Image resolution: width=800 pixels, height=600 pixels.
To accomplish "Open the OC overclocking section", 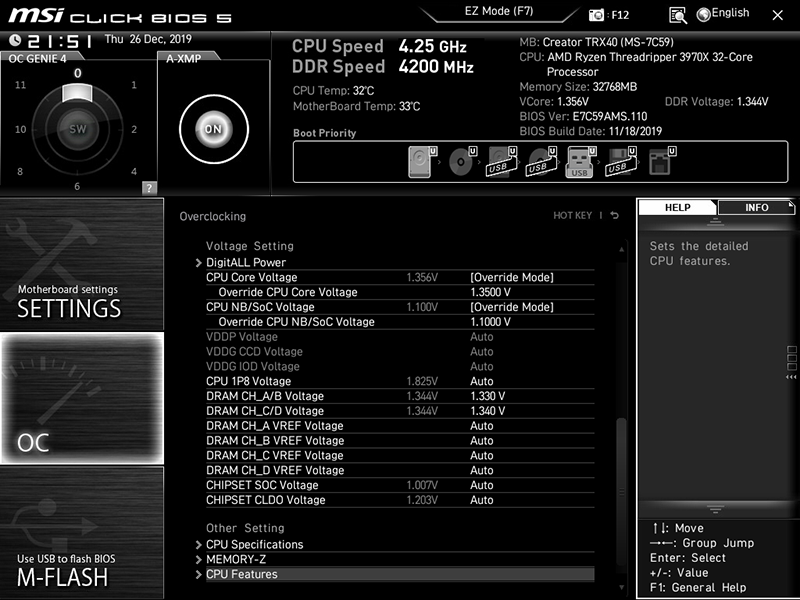I will click(82, 398).
